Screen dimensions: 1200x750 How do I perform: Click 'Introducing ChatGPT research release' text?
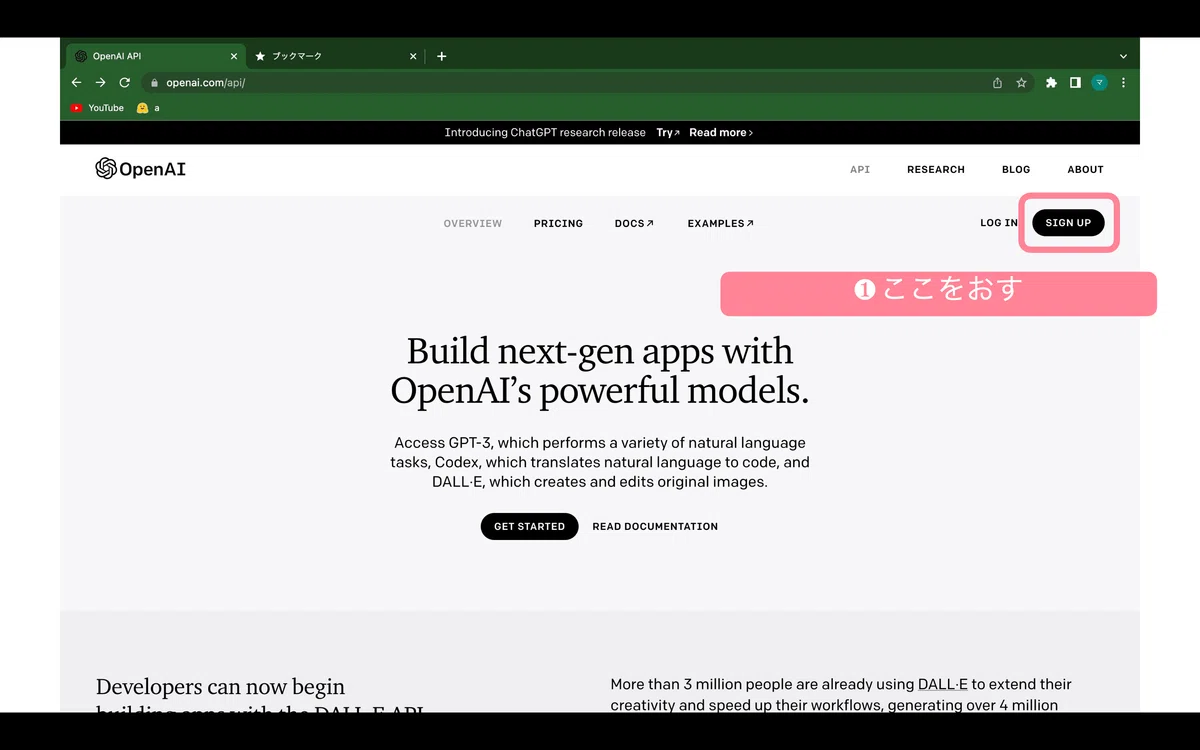point(545,133)
